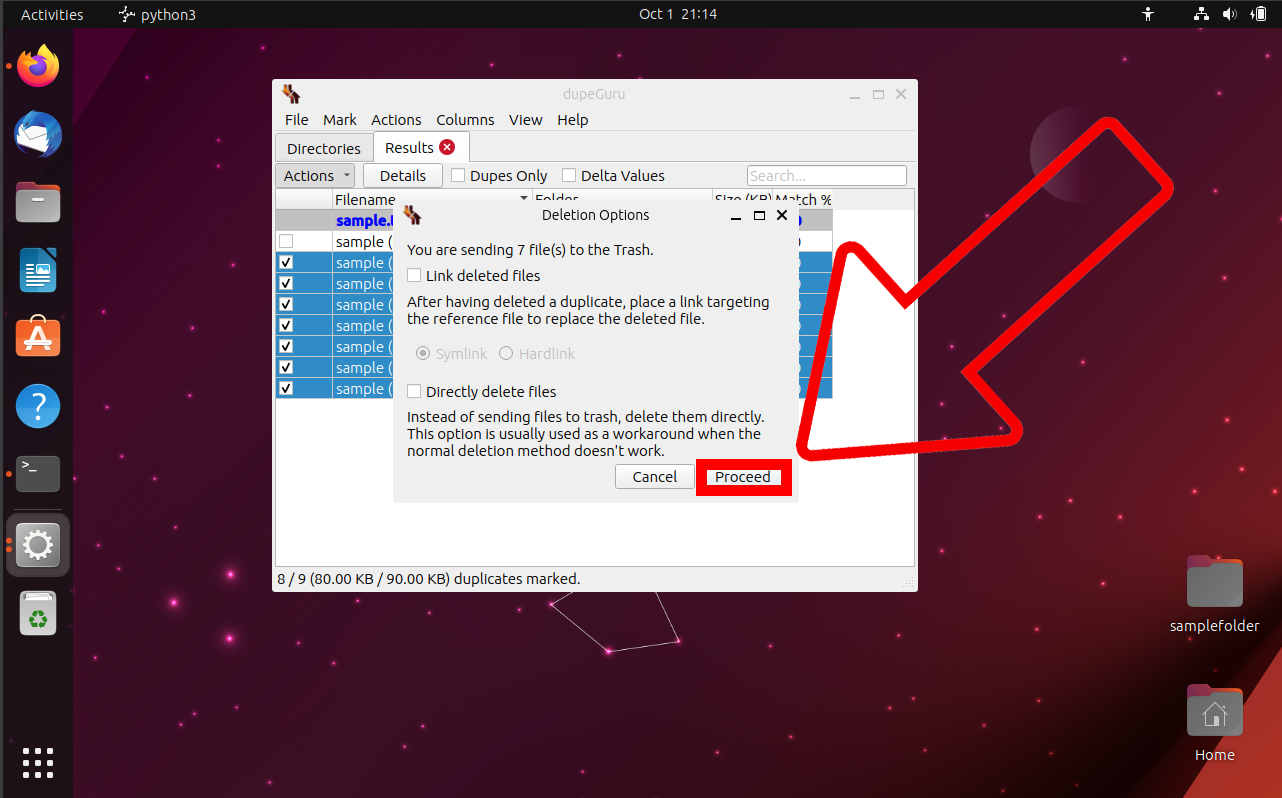The image size is (1282, 798).
Task: Open the Mark menu
Action: tap(340, 119)
